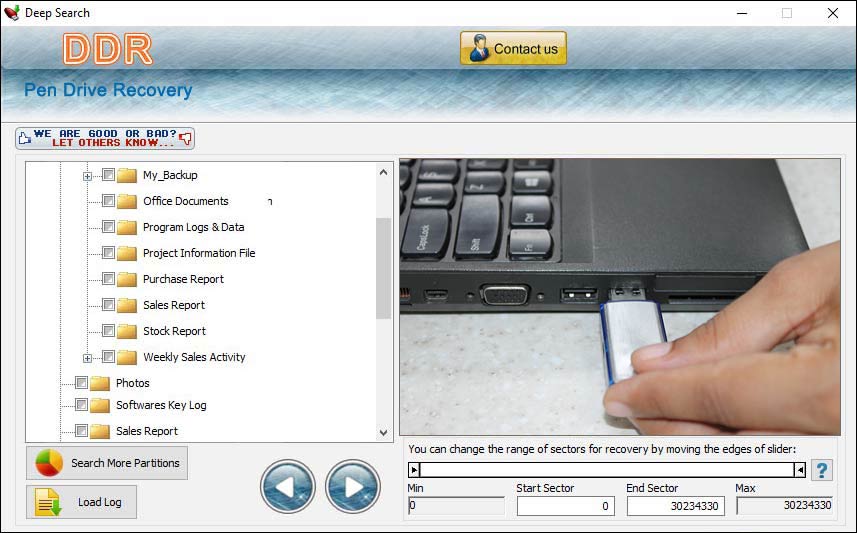Tick the Photos checkbox

[x=81, y=383]
